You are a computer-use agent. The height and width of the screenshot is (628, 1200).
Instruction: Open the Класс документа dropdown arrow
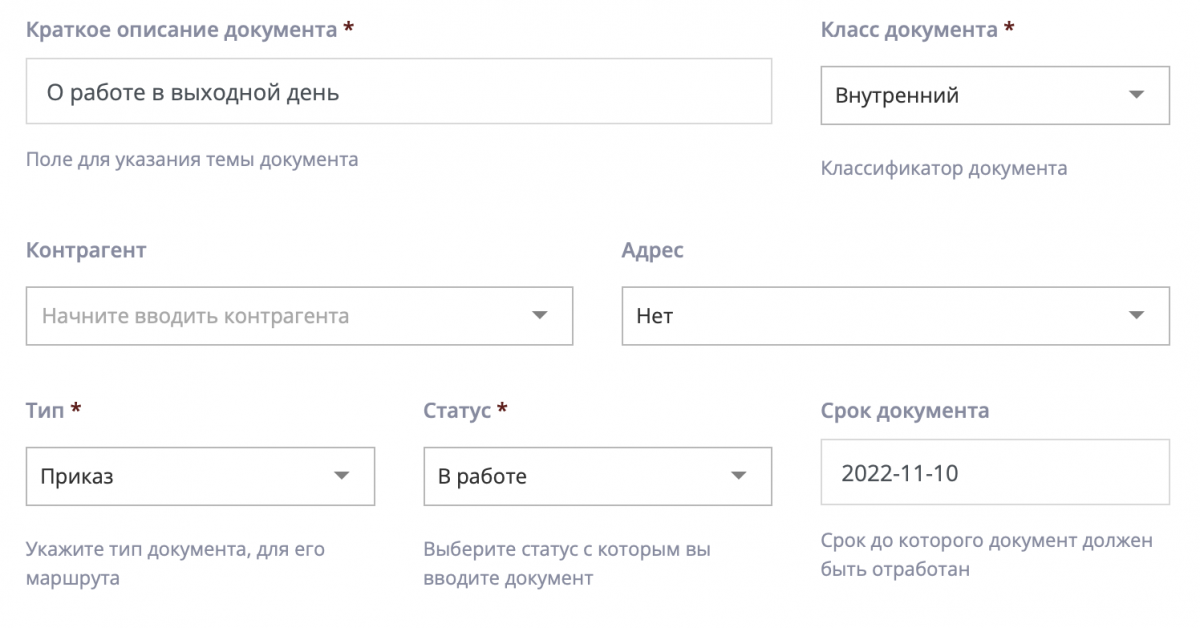point(1135,96)
